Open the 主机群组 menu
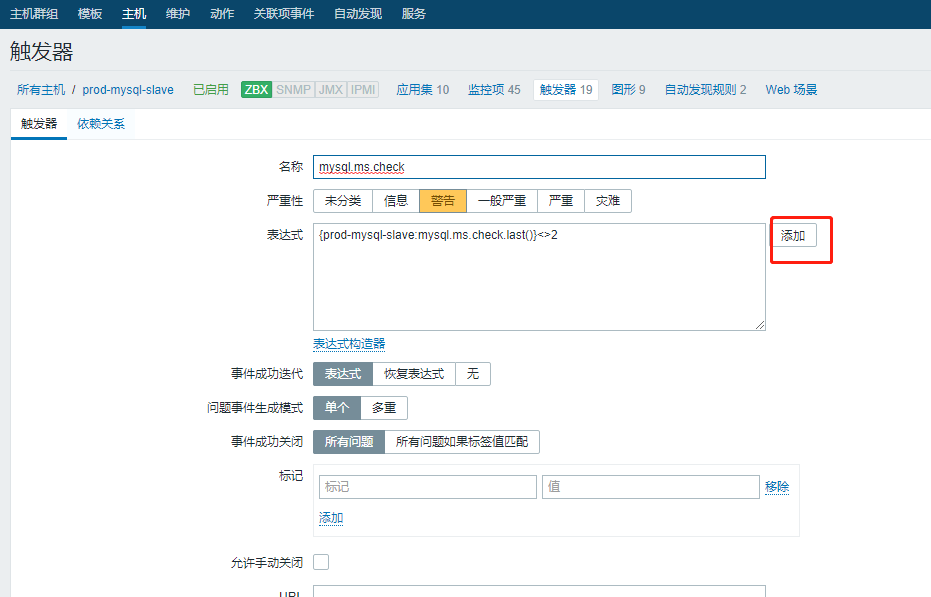Viewport: 931px width, 597px height. coord(34,14)
